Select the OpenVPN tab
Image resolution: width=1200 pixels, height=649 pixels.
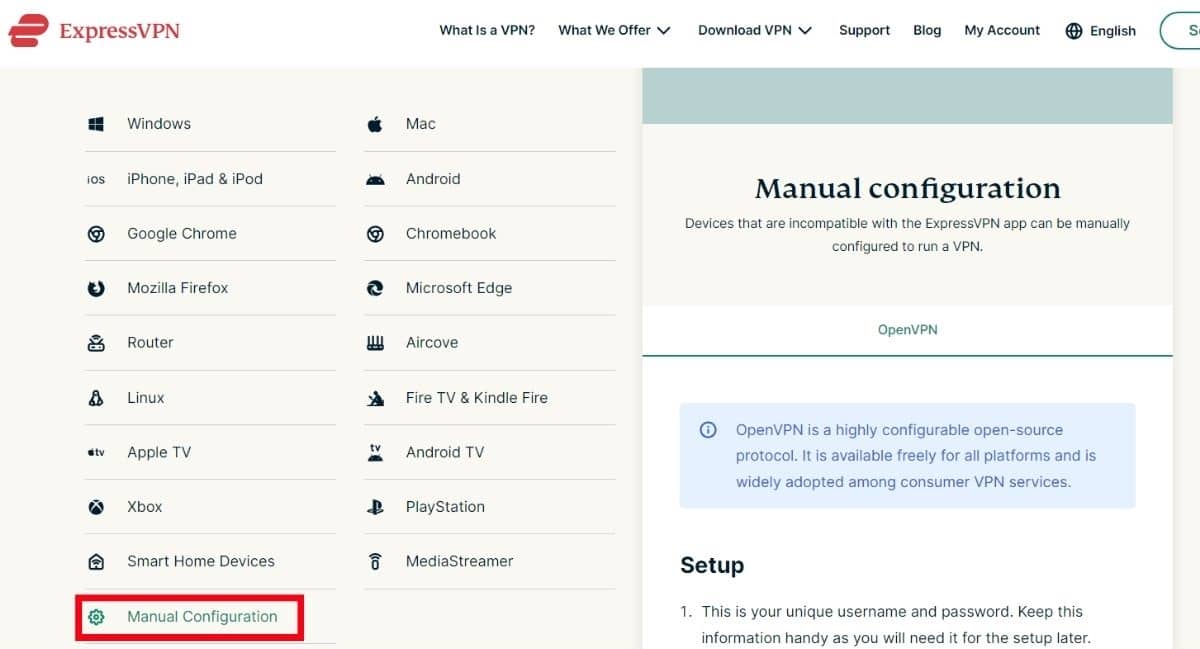(907, 329)
